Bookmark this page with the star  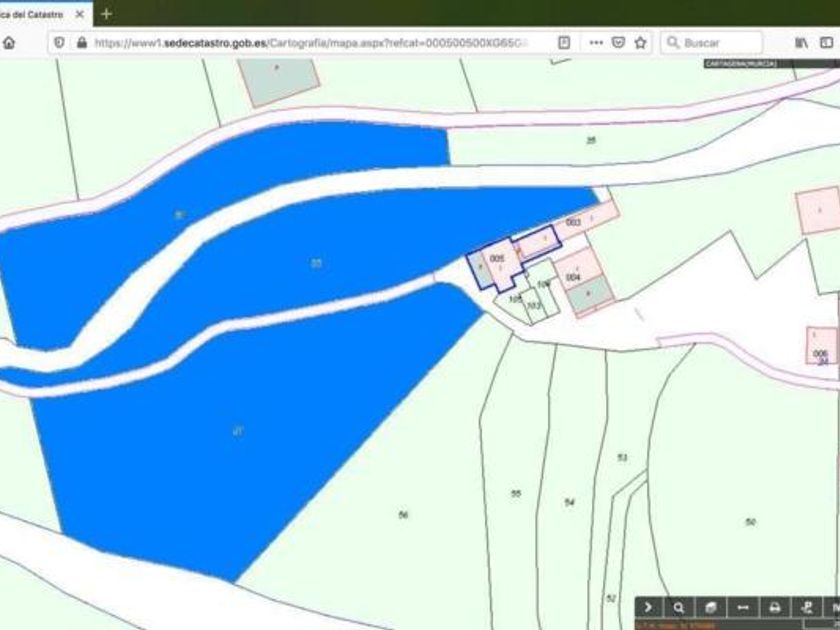click(x=640, y=43)
